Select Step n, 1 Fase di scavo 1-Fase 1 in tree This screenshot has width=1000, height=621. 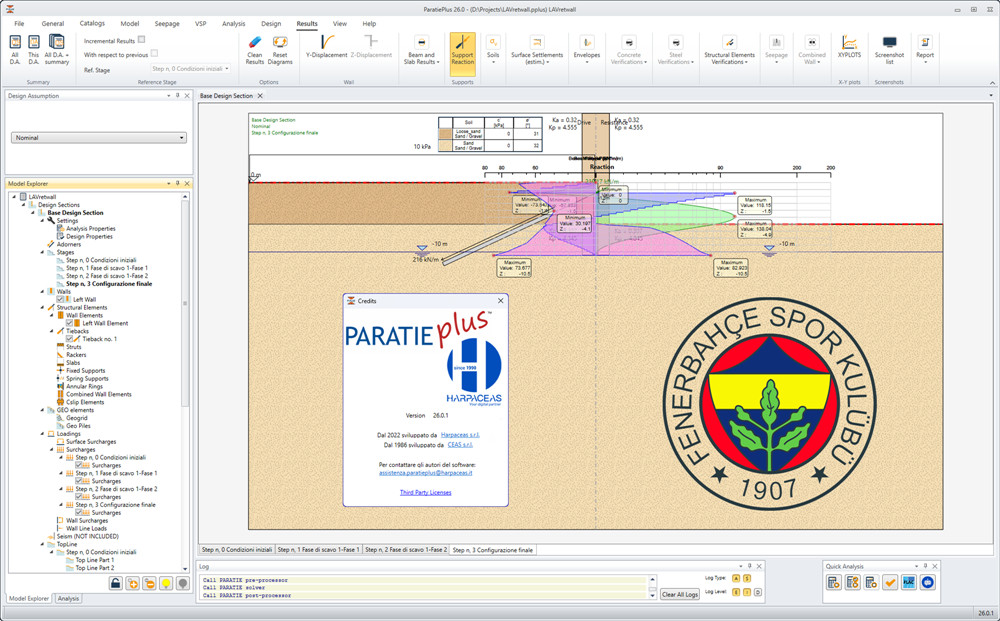pyautogui.click(x=107, y=268)
